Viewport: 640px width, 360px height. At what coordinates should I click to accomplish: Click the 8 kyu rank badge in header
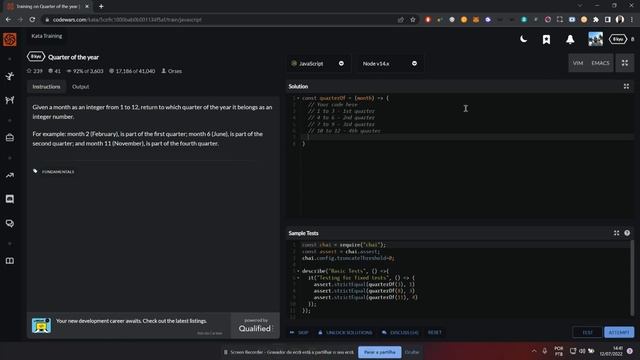[x=618, y=39]
